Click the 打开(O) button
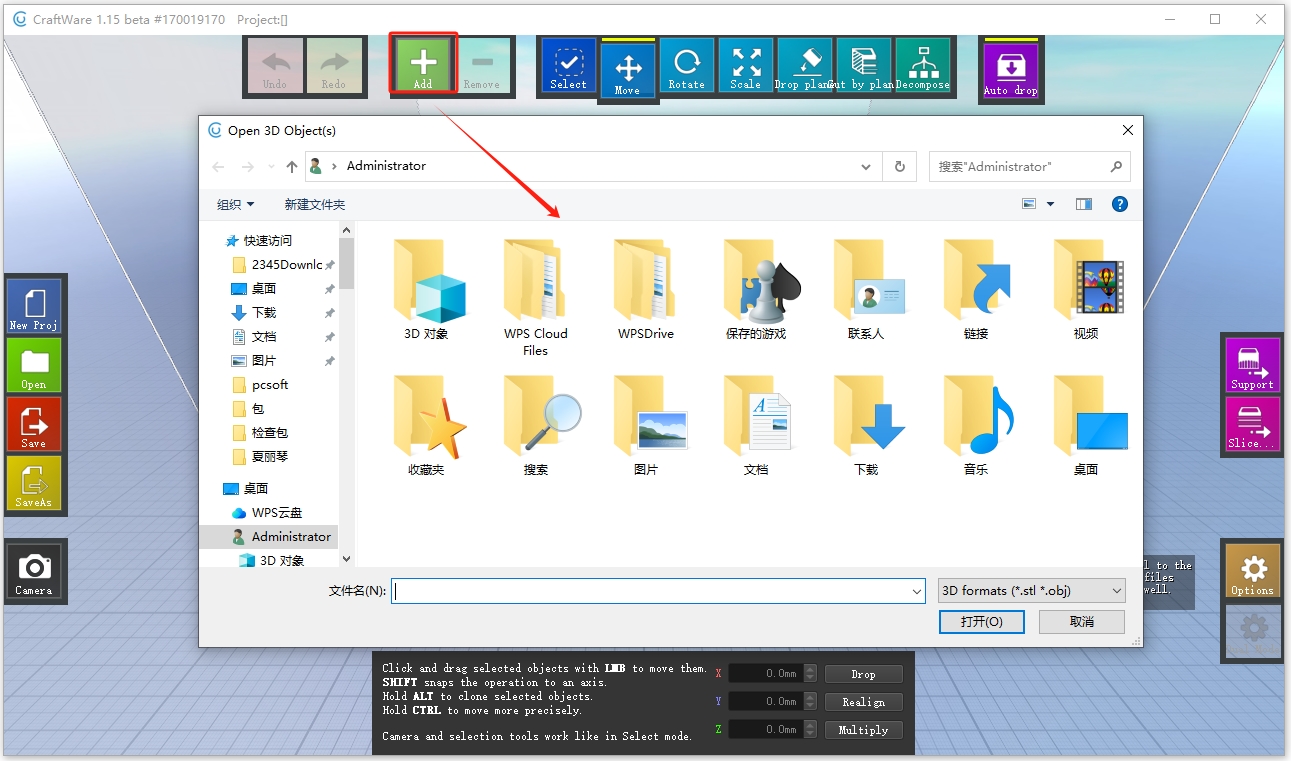The height and width of the screenshot is (761, 1291). pyautogui.click(x=982, y=622)
